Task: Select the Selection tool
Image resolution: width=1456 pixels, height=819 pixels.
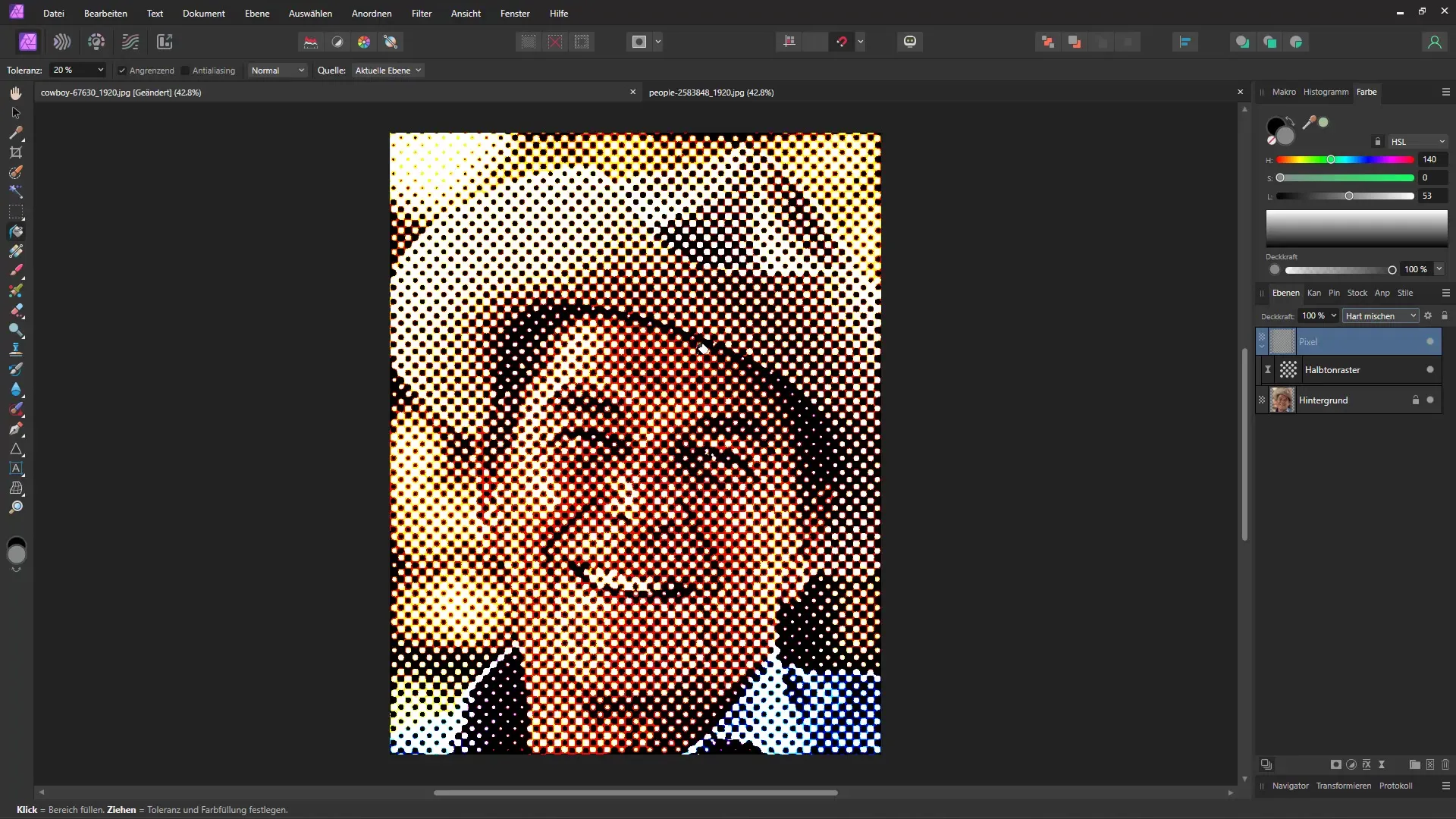Action: click(15, 112)
